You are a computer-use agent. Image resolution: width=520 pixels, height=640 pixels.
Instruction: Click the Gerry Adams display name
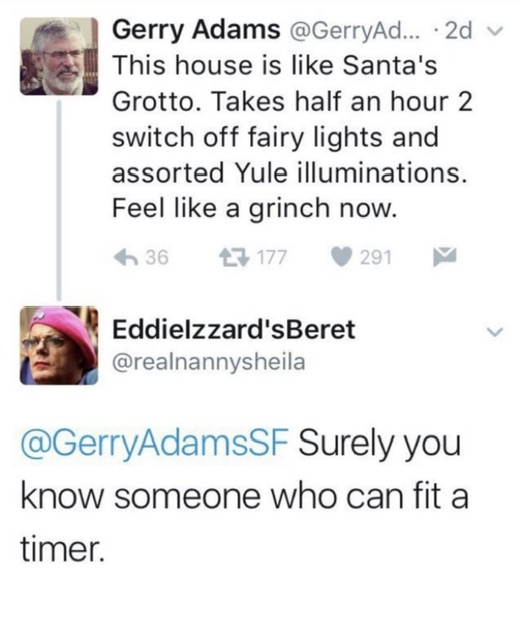196,31
